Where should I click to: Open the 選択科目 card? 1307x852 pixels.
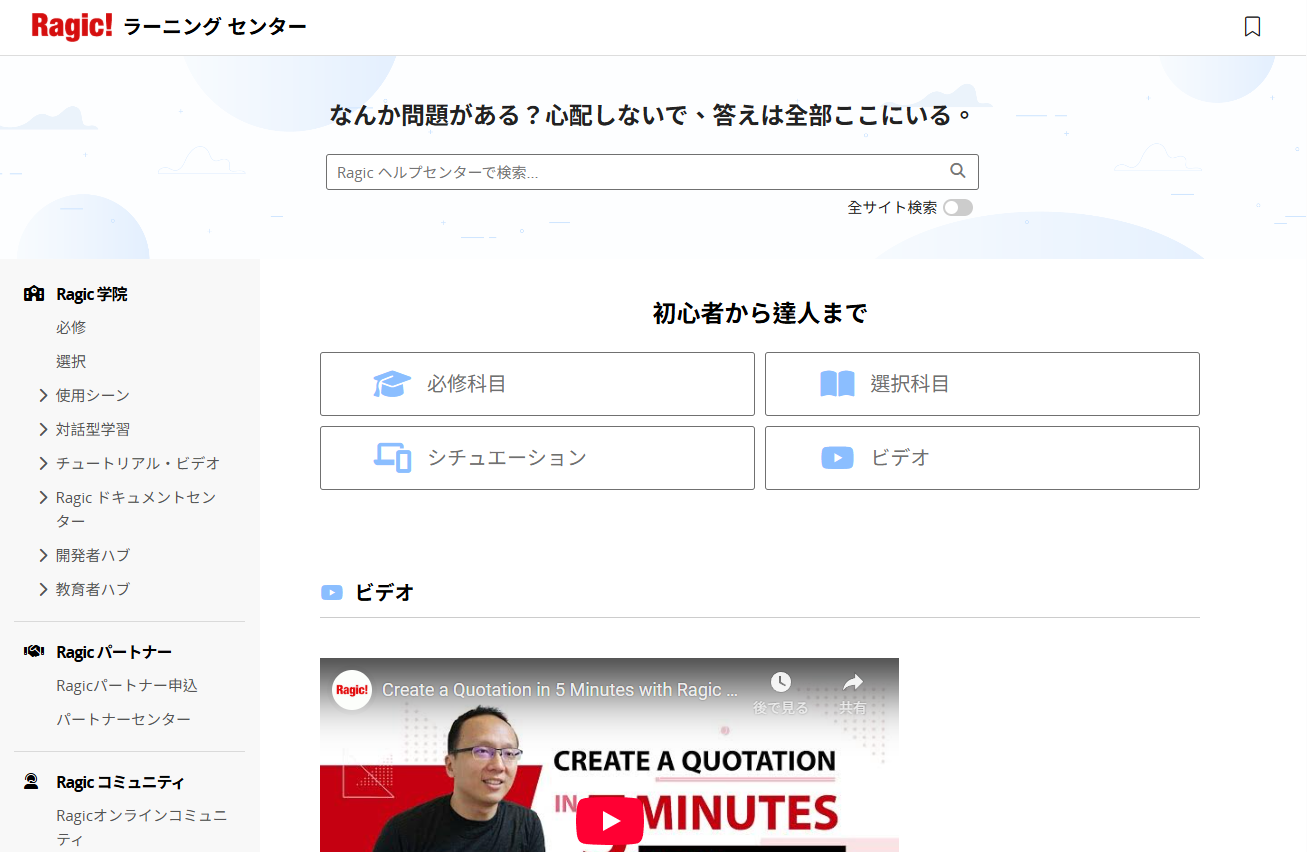[982, 384]
